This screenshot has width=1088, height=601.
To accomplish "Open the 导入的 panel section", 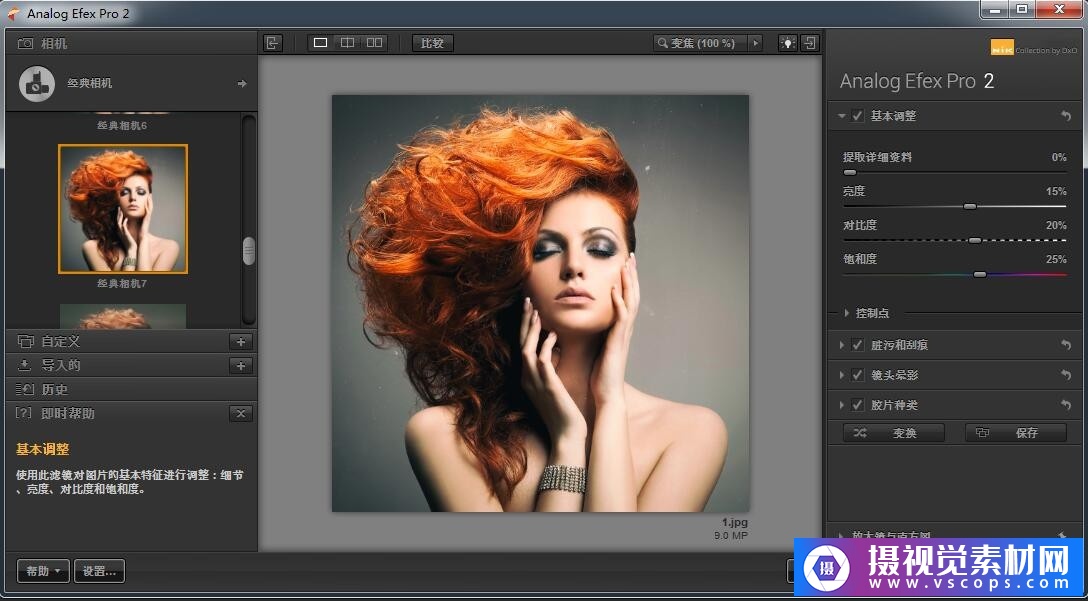I will pos(60,365).
